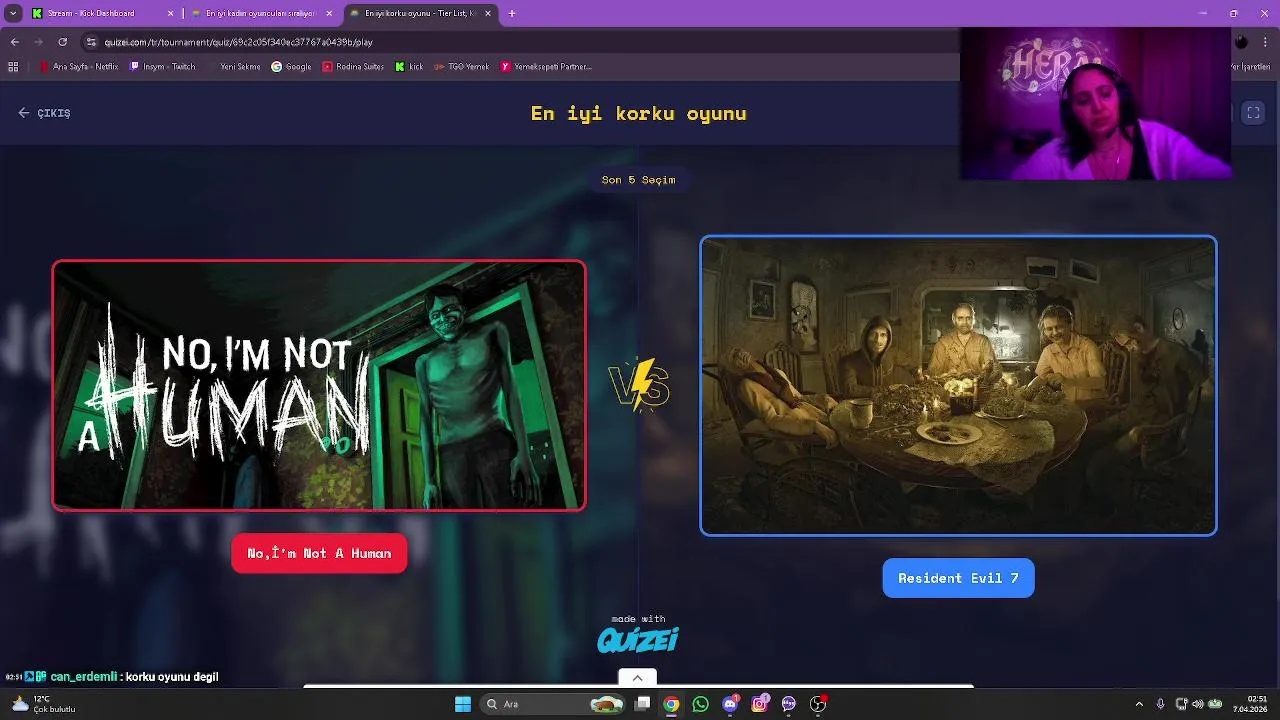Screen dimensions: 1280x720
Task: Open the Son 5 Seçim panel
Action: [x=638, y=180]
